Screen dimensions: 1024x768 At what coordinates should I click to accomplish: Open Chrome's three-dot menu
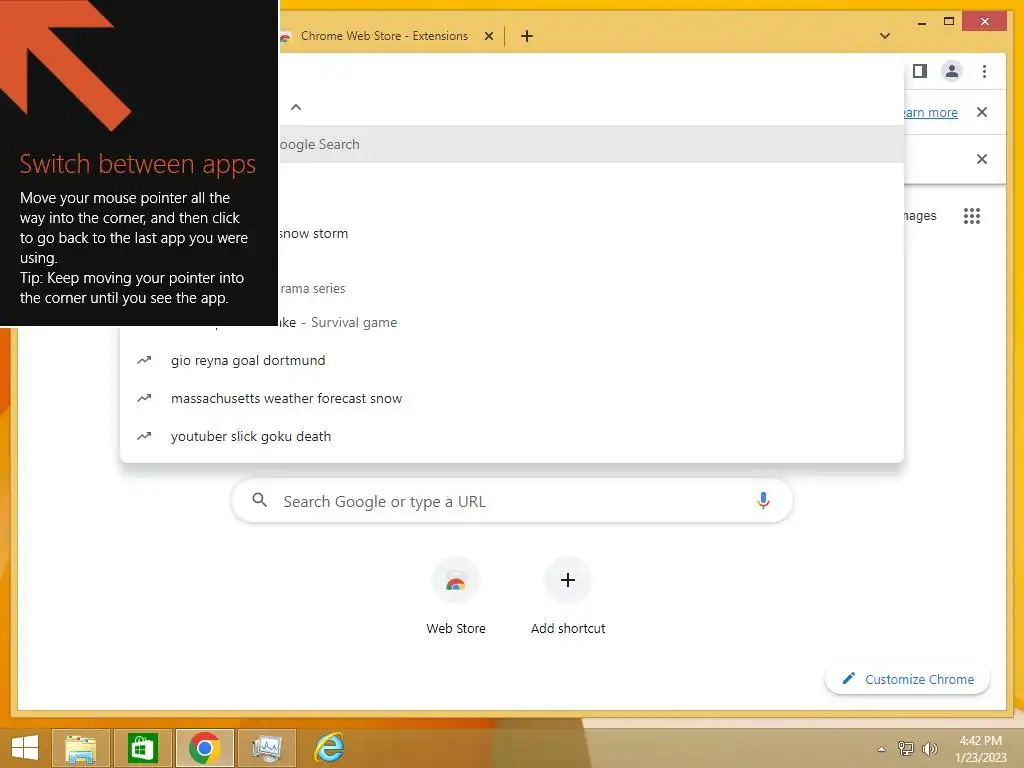tap(984, 71)
